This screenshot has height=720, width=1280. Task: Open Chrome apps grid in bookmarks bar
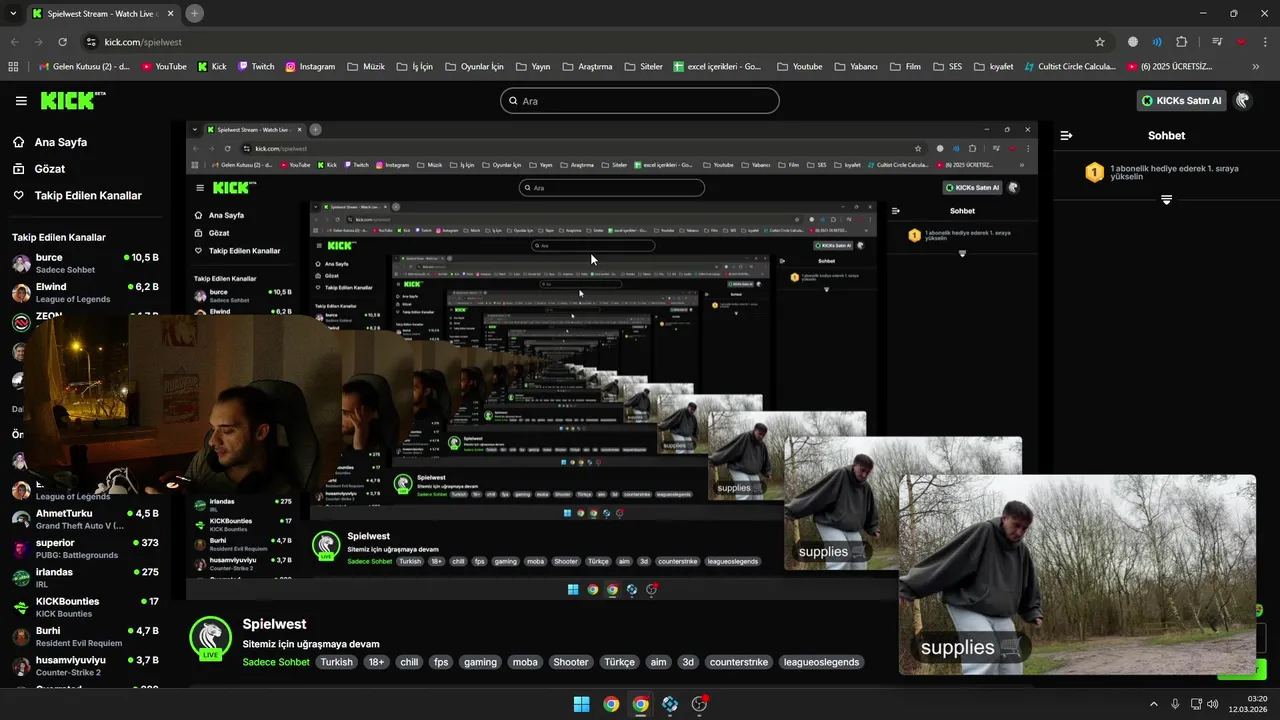point(13,67)
